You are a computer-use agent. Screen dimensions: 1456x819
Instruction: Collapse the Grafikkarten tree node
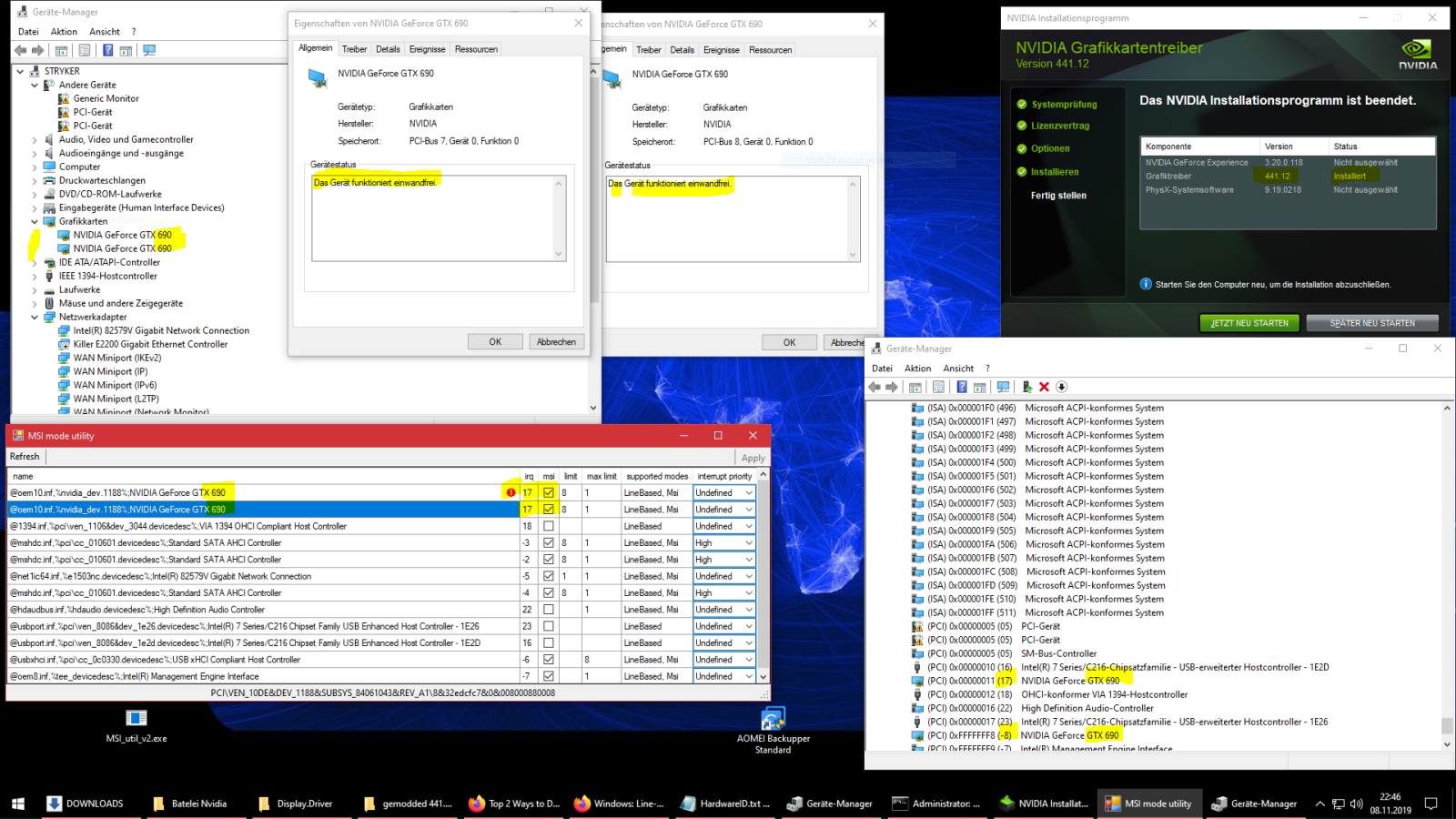pyautogui.click(x=35, y=221)
